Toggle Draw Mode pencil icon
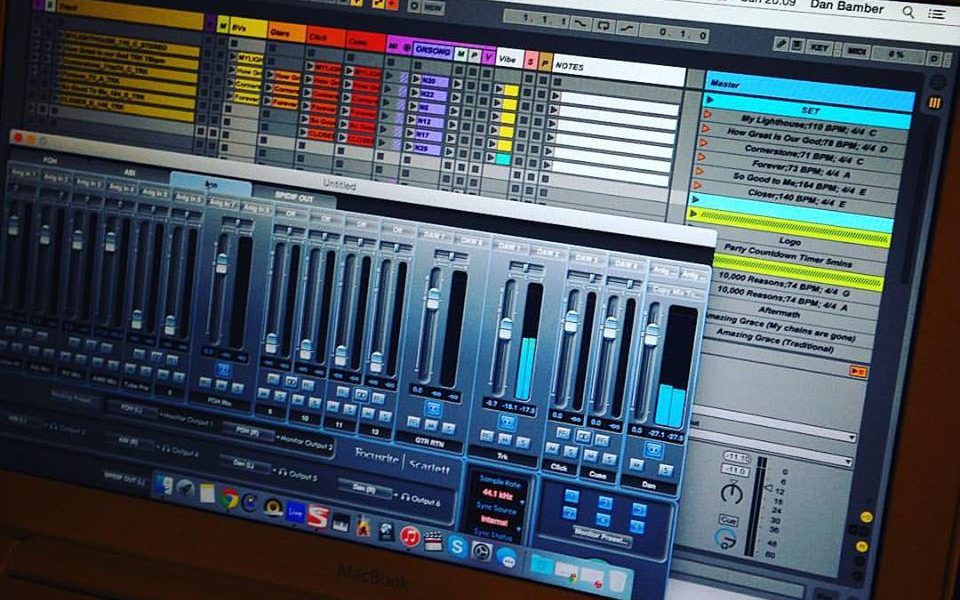 click(783, 44)
